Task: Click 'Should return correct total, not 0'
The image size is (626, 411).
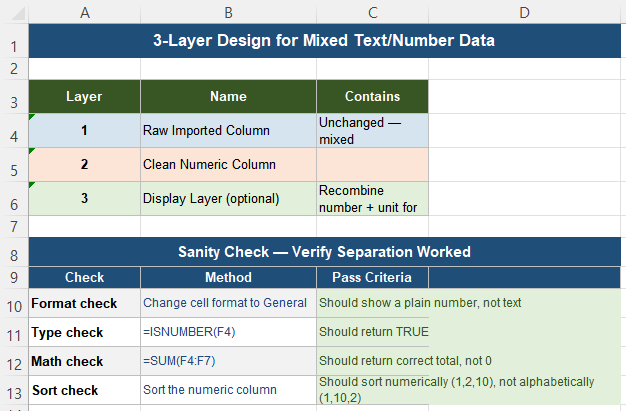Action: (x=405, y=361)
